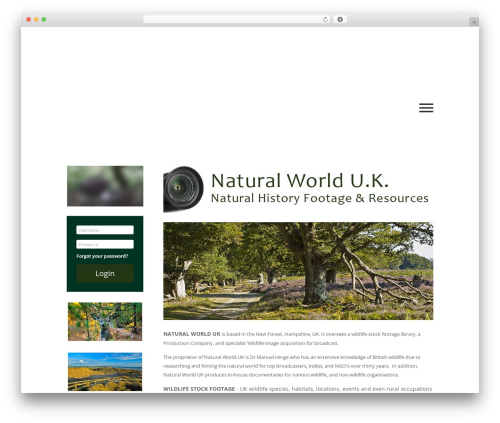Click the bold NATURAL WORLD UK text
Screen dimensions: 500x423
[192, 334]
